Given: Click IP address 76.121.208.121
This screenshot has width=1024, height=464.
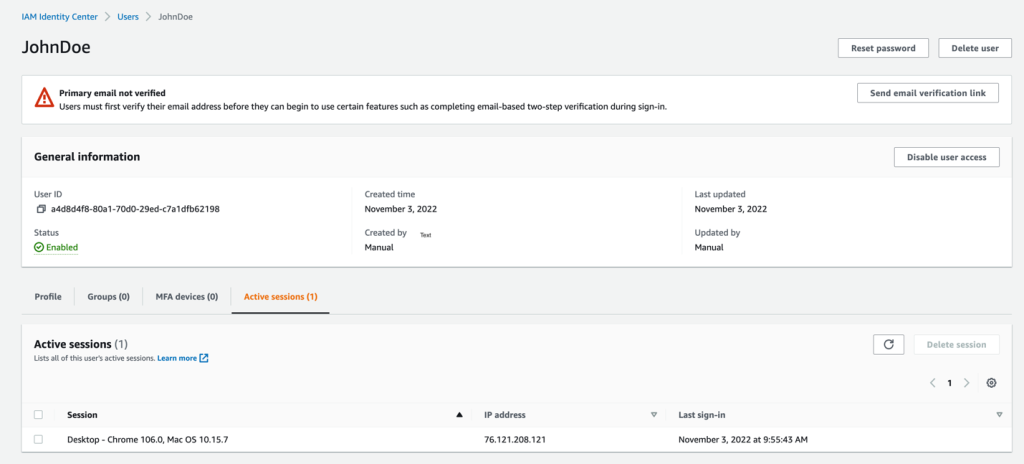Looking at the screenshot, I should (515, 440).
